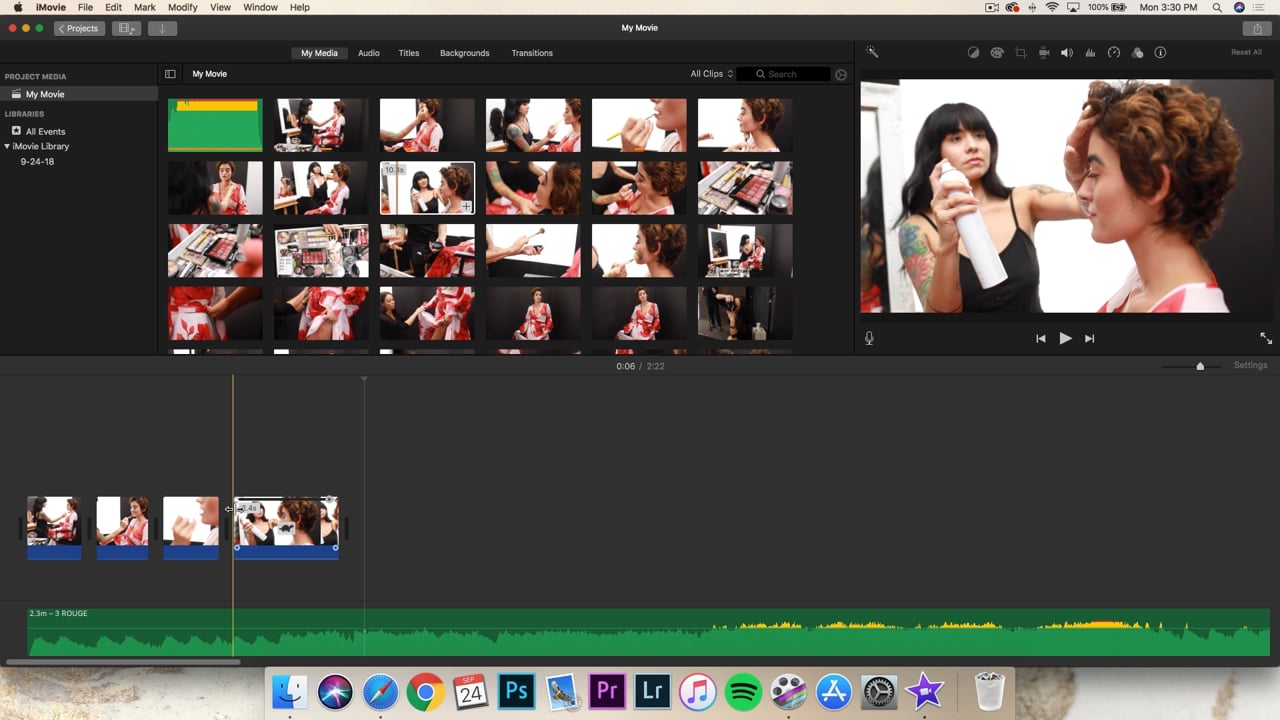1280x720 pixels.
Task: Click the Reset All button
Action: 1246,52
